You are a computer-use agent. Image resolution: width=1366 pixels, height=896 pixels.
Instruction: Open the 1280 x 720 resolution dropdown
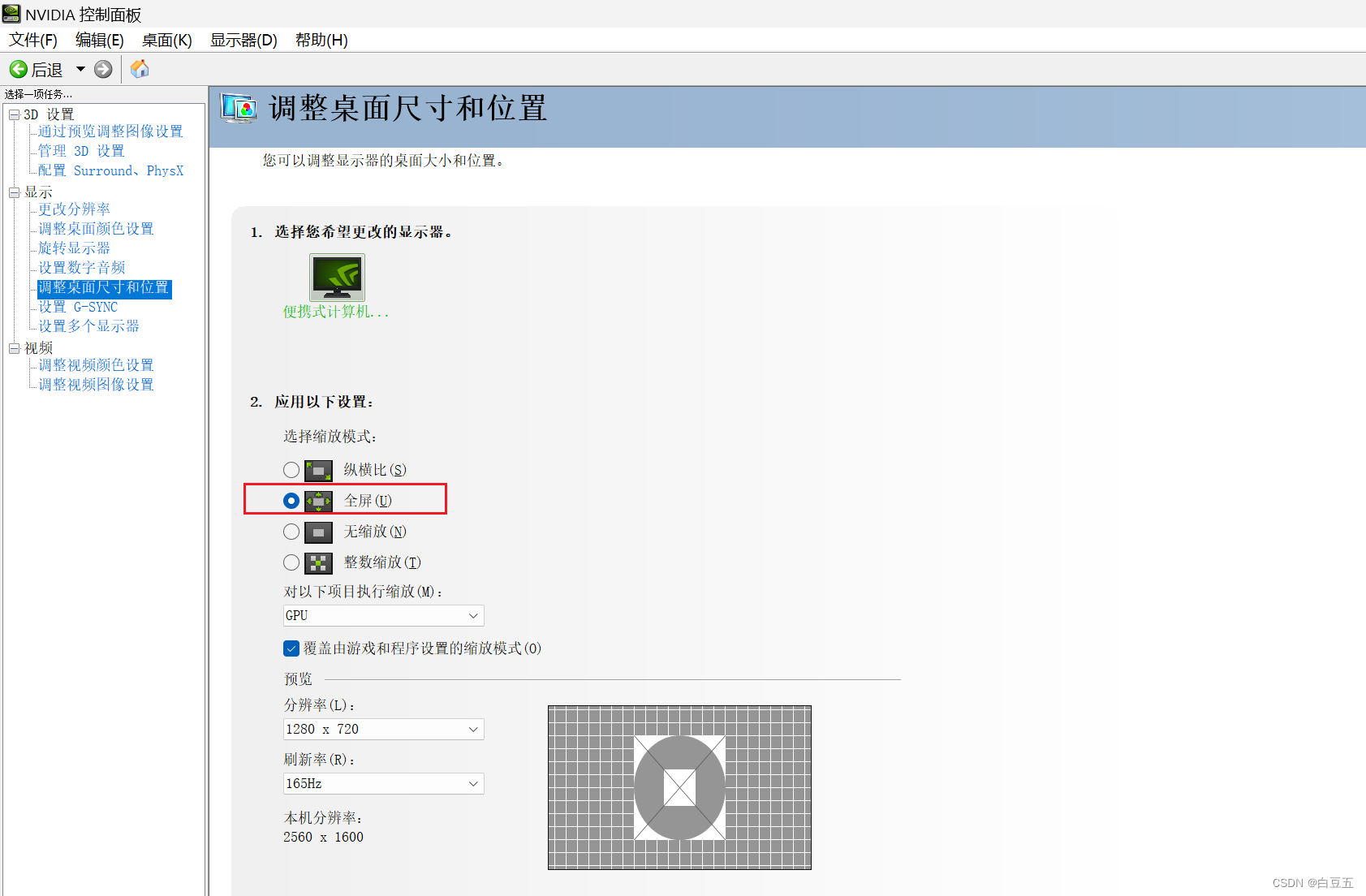pos(383,730)
